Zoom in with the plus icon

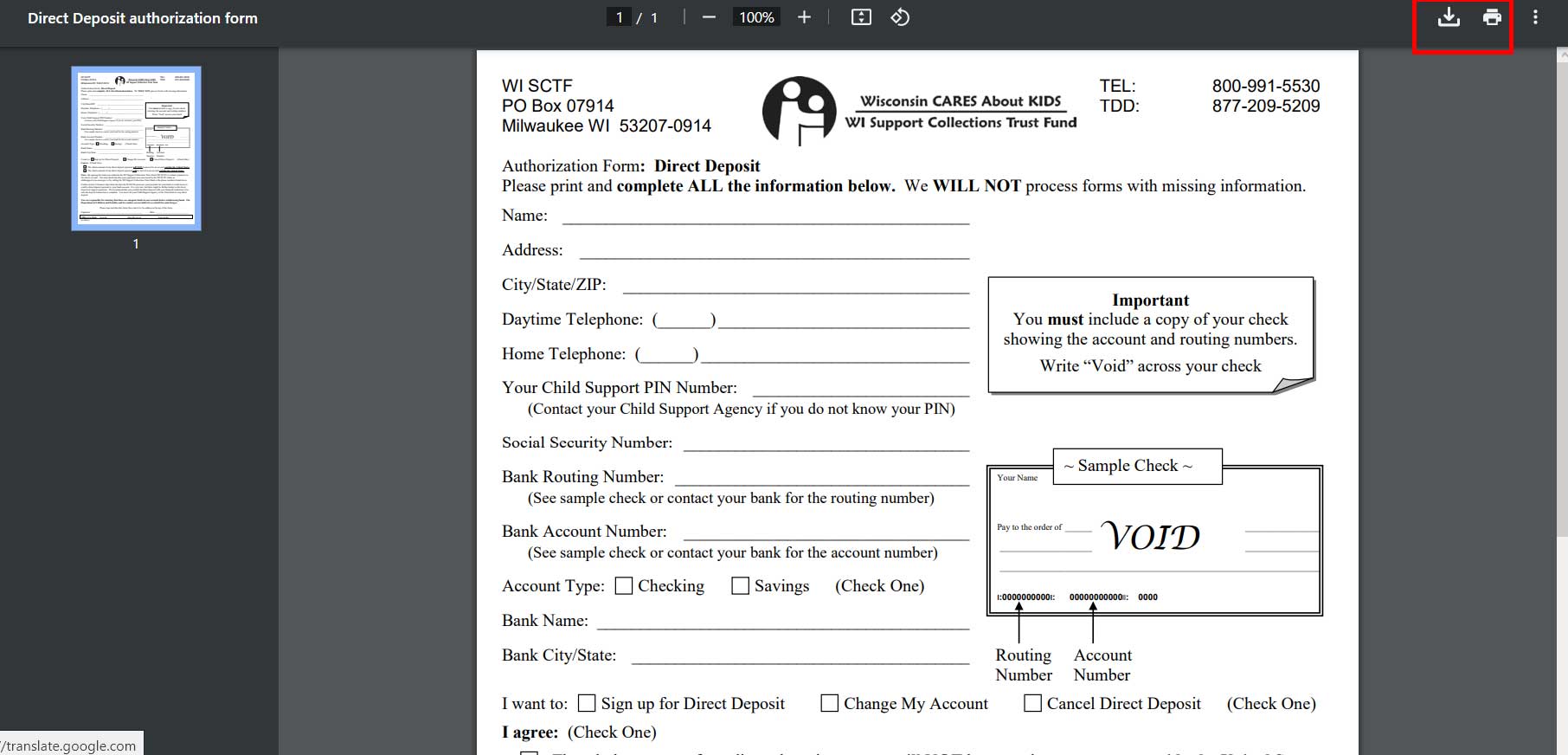804,17
